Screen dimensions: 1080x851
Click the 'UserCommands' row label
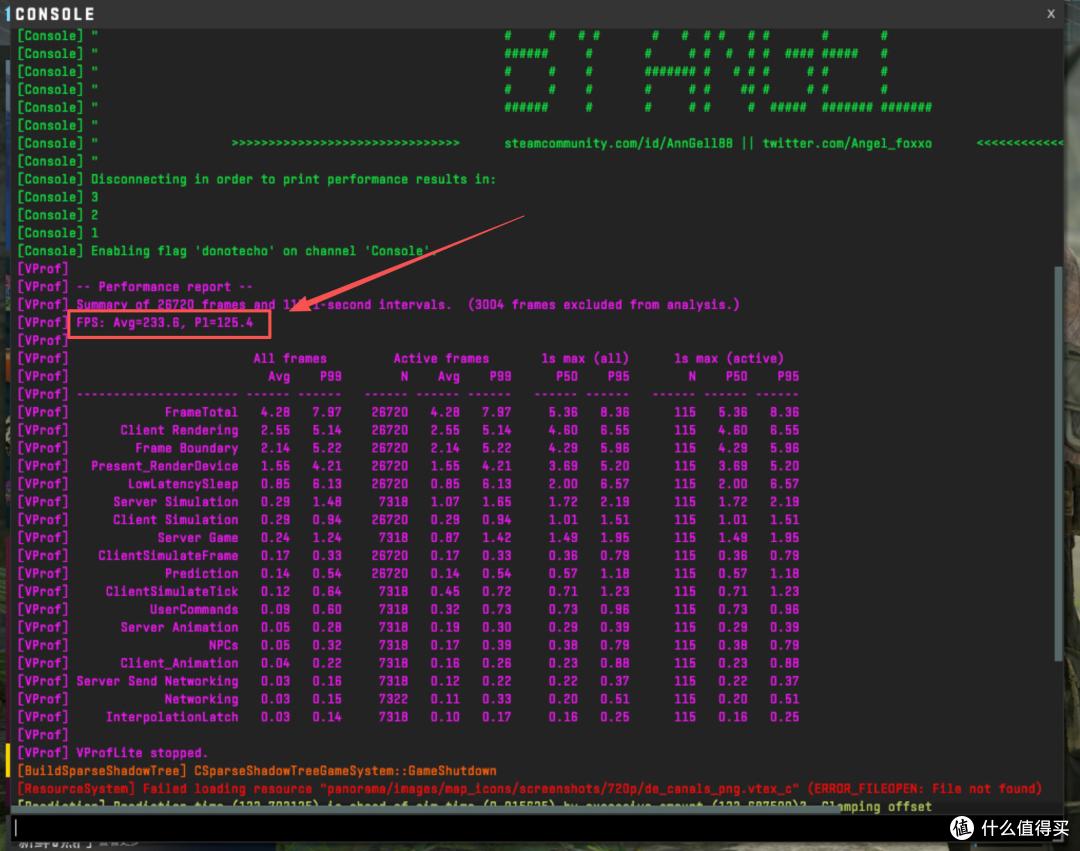[194, 609]
